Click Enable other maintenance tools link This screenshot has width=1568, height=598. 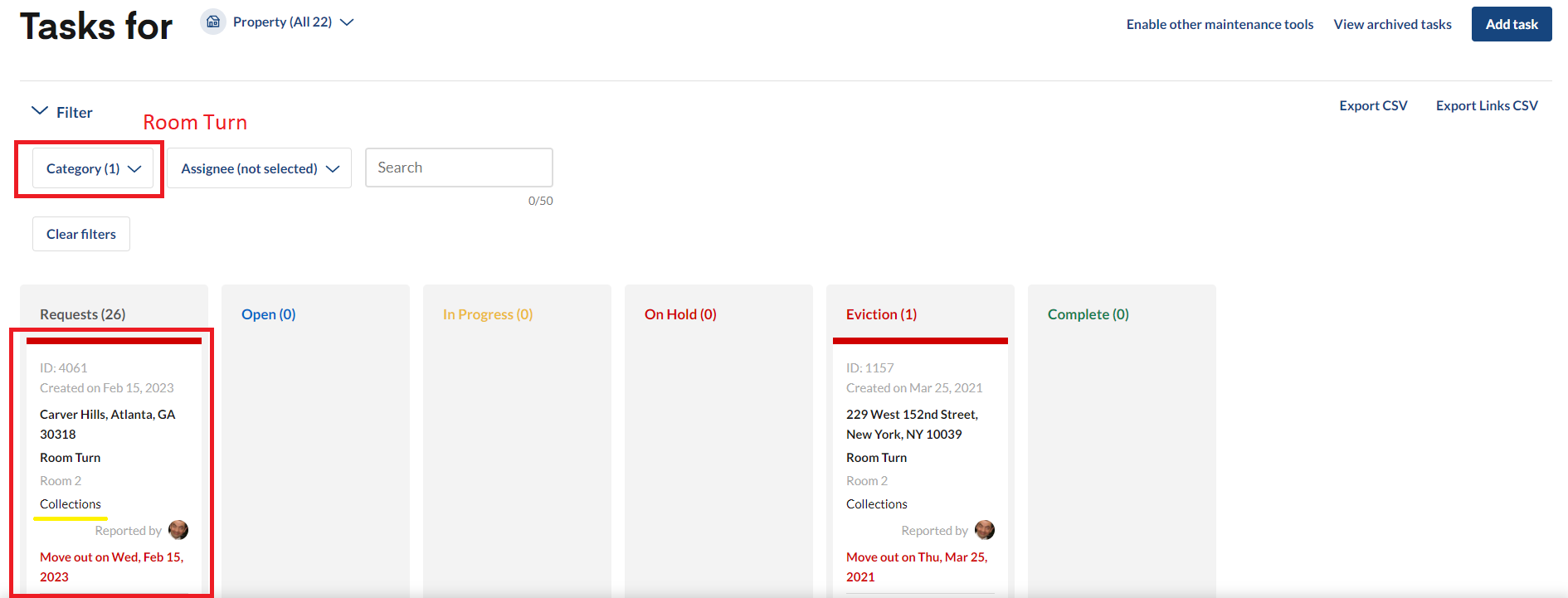pyautogui.click(x=1220, y=24)
